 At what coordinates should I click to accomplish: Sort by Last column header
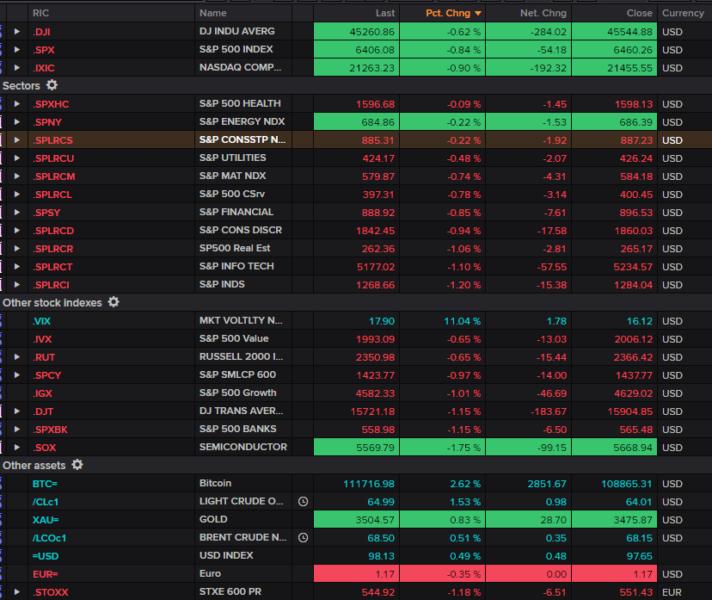[385, 13]
